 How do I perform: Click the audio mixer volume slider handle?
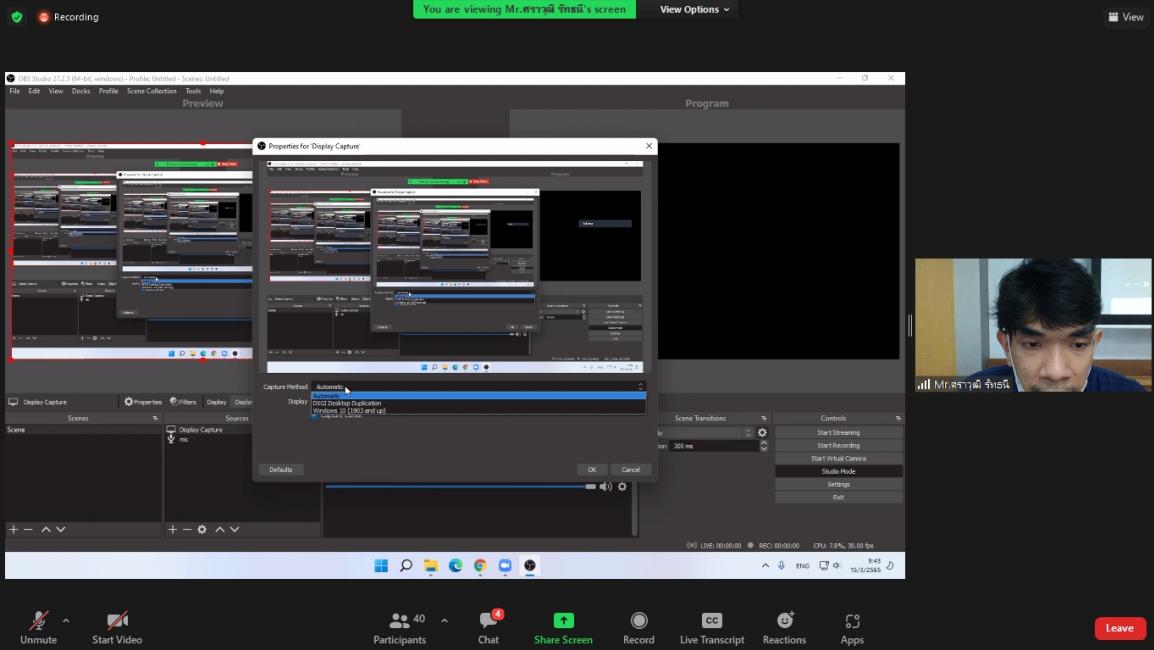(x=590, y=487)
